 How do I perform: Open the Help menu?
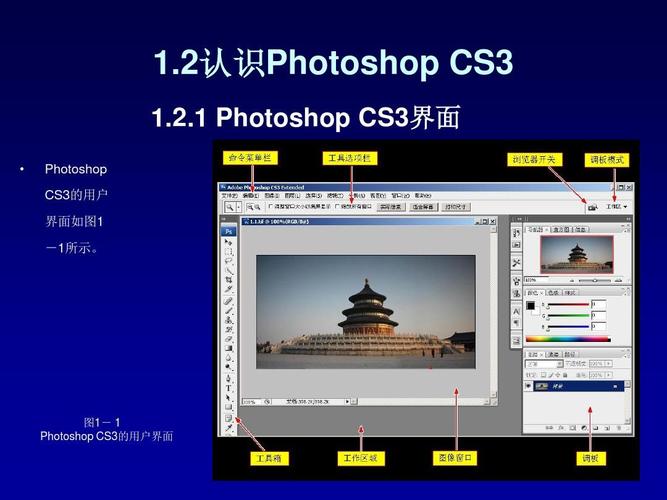pyautogui.click(x=422, y=195)
